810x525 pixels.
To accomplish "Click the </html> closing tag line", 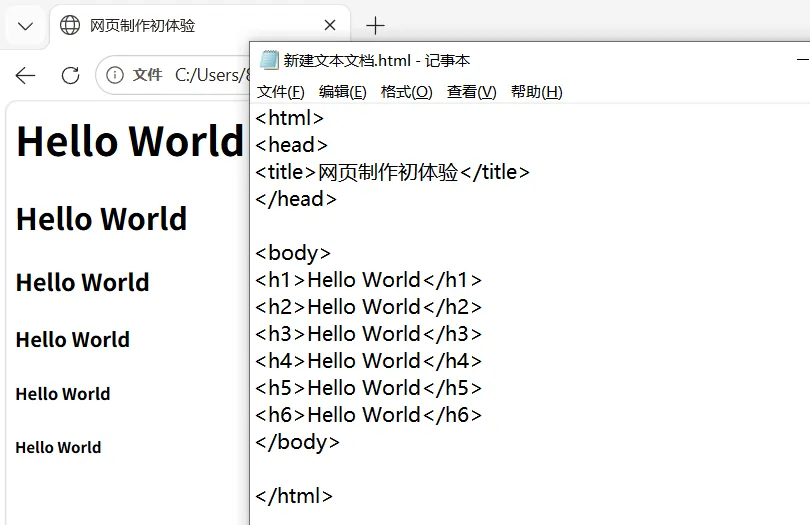I will coord(294,496).
